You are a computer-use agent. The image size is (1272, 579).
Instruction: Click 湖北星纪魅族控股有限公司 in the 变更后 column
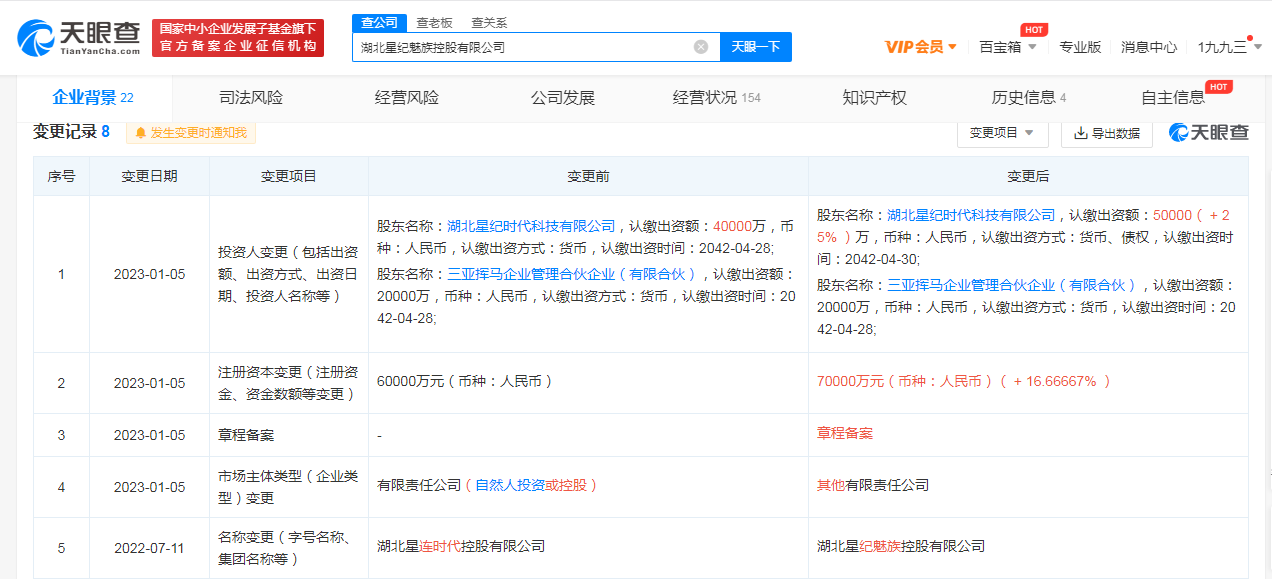coord(901,546)
